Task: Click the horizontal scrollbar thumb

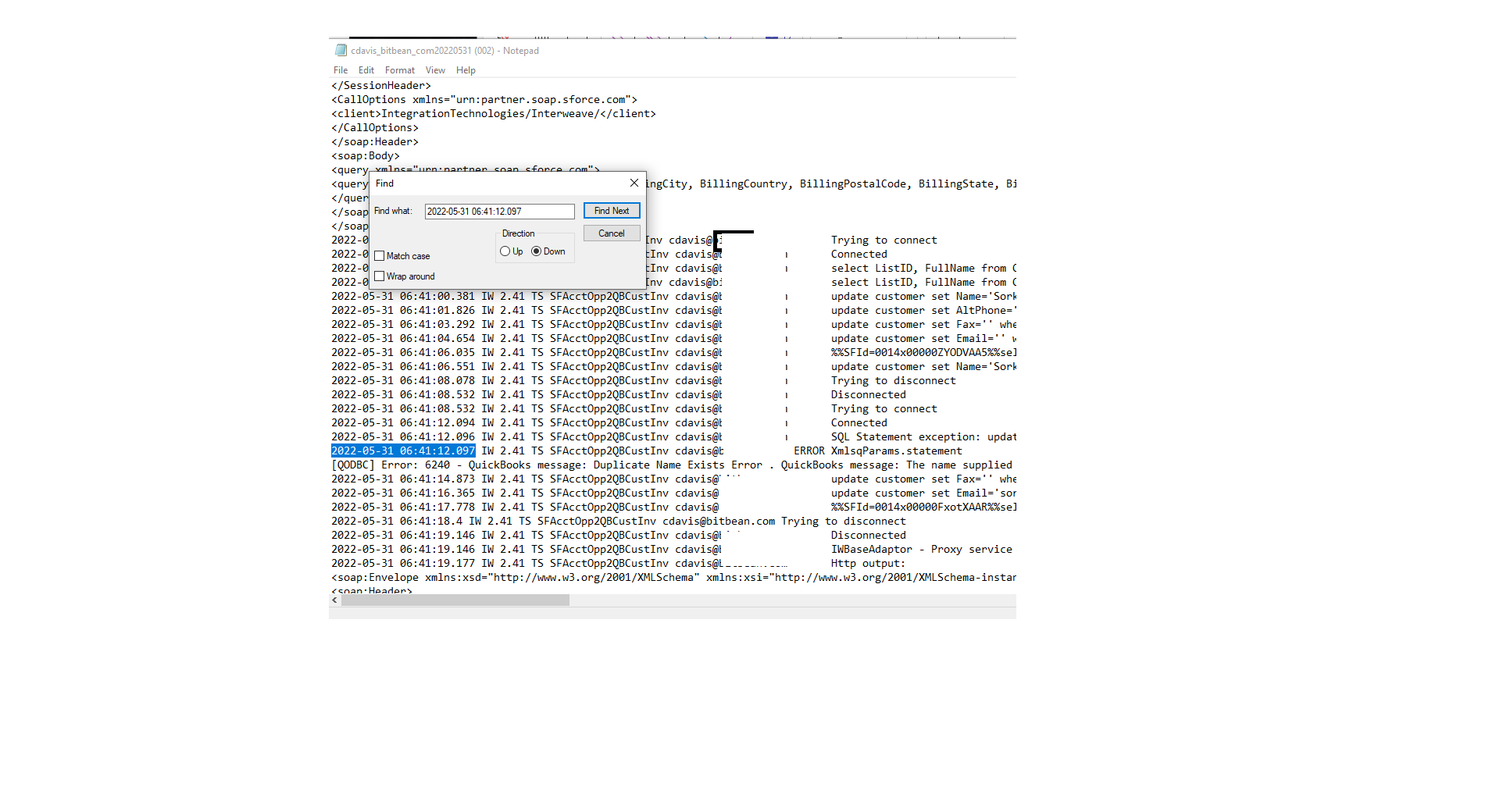Action: click(x=455, y=600)
